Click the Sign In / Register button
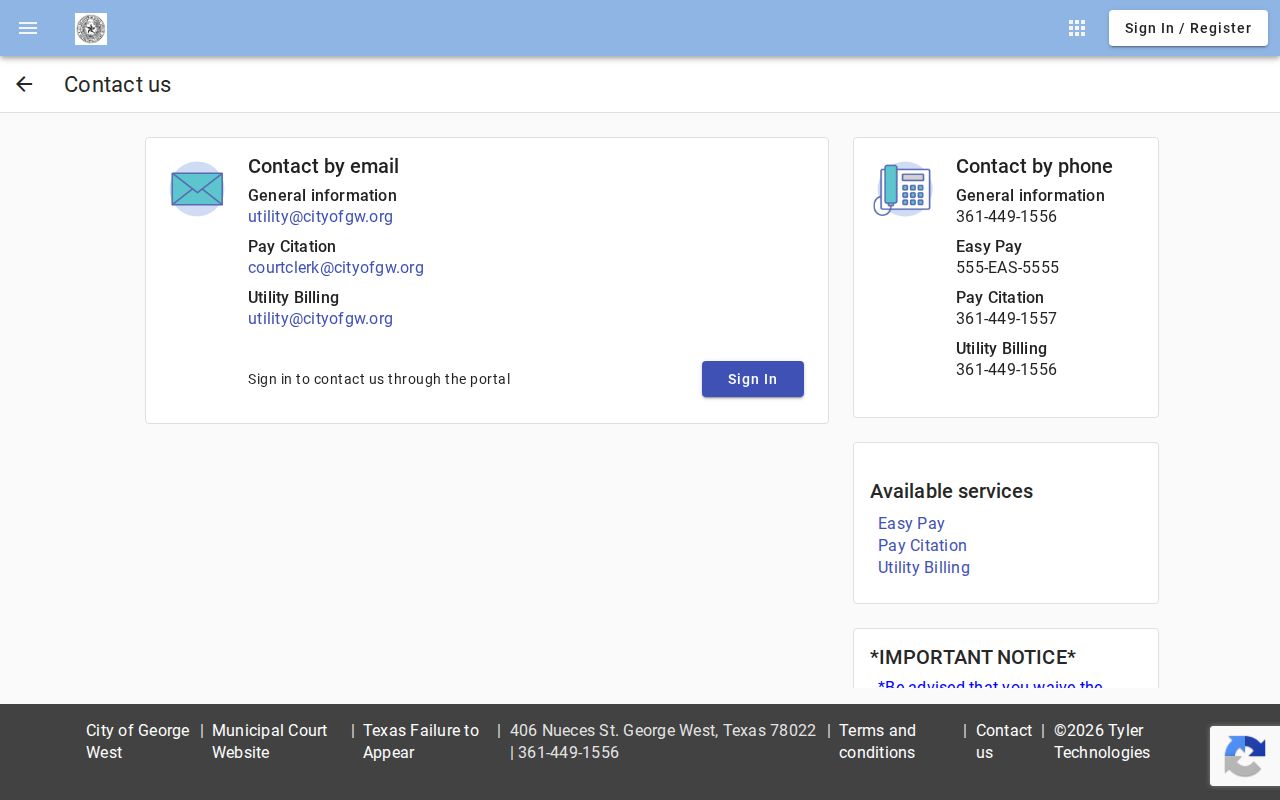This screenshot has height=800, width=1280. [x=1188, y=28]
